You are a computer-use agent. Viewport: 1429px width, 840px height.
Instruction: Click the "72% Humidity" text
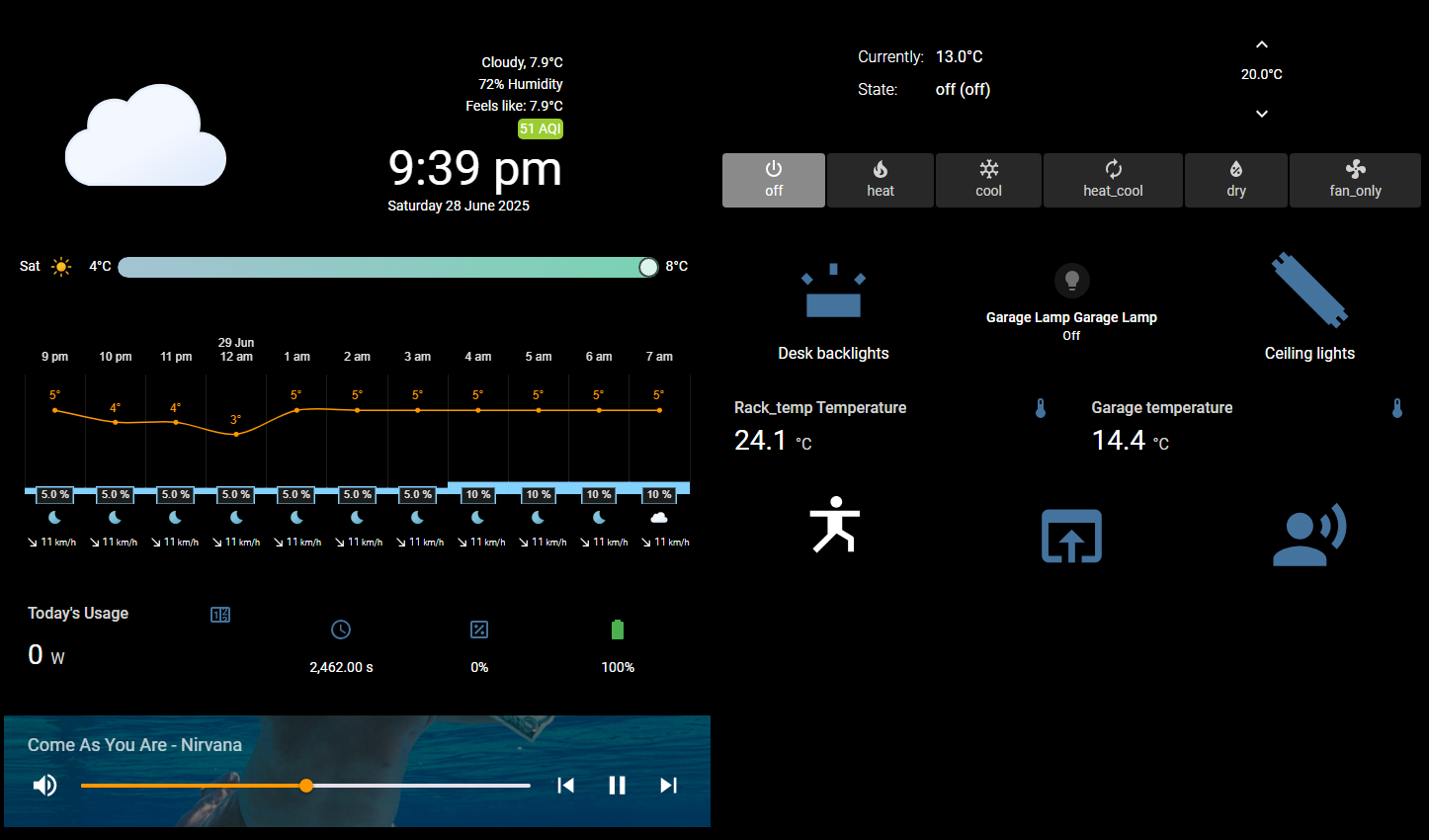click(521, 84)
